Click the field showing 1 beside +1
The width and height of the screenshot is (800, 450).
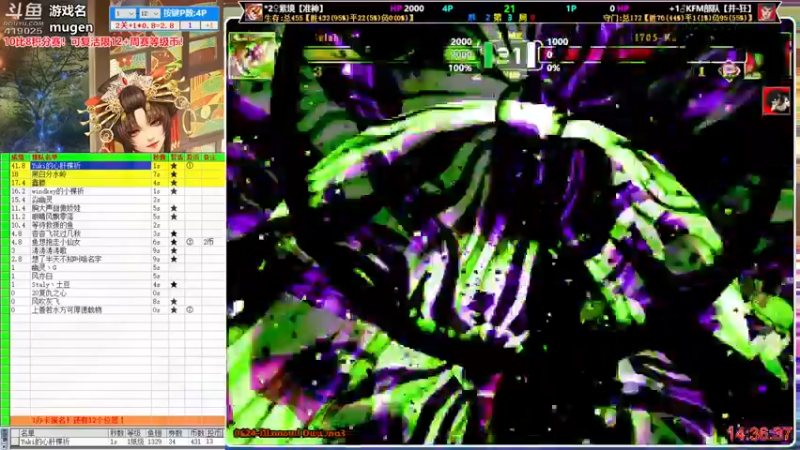190,25
